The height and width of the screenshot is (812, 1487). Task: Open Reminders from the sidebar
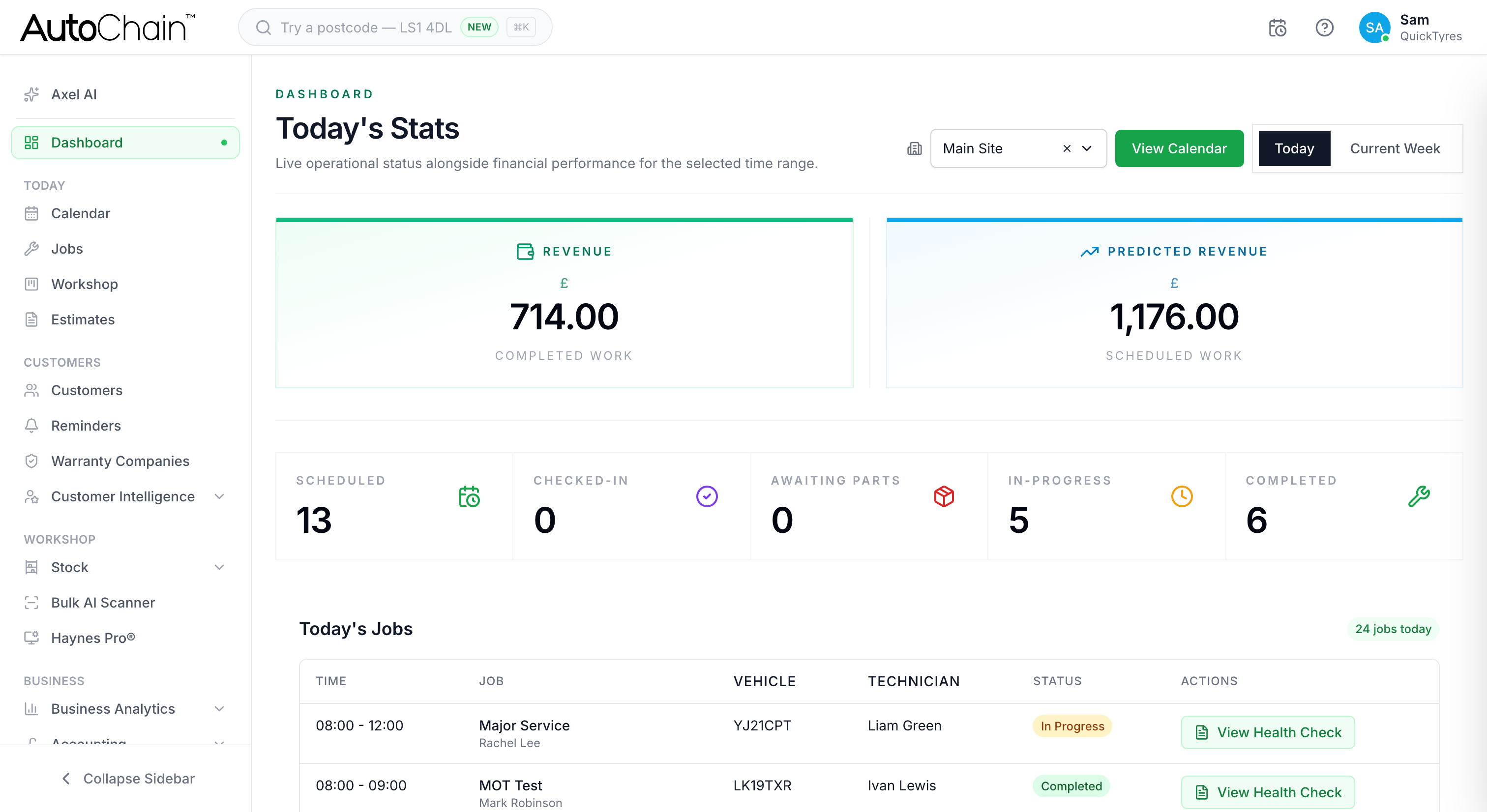(125, 426)
